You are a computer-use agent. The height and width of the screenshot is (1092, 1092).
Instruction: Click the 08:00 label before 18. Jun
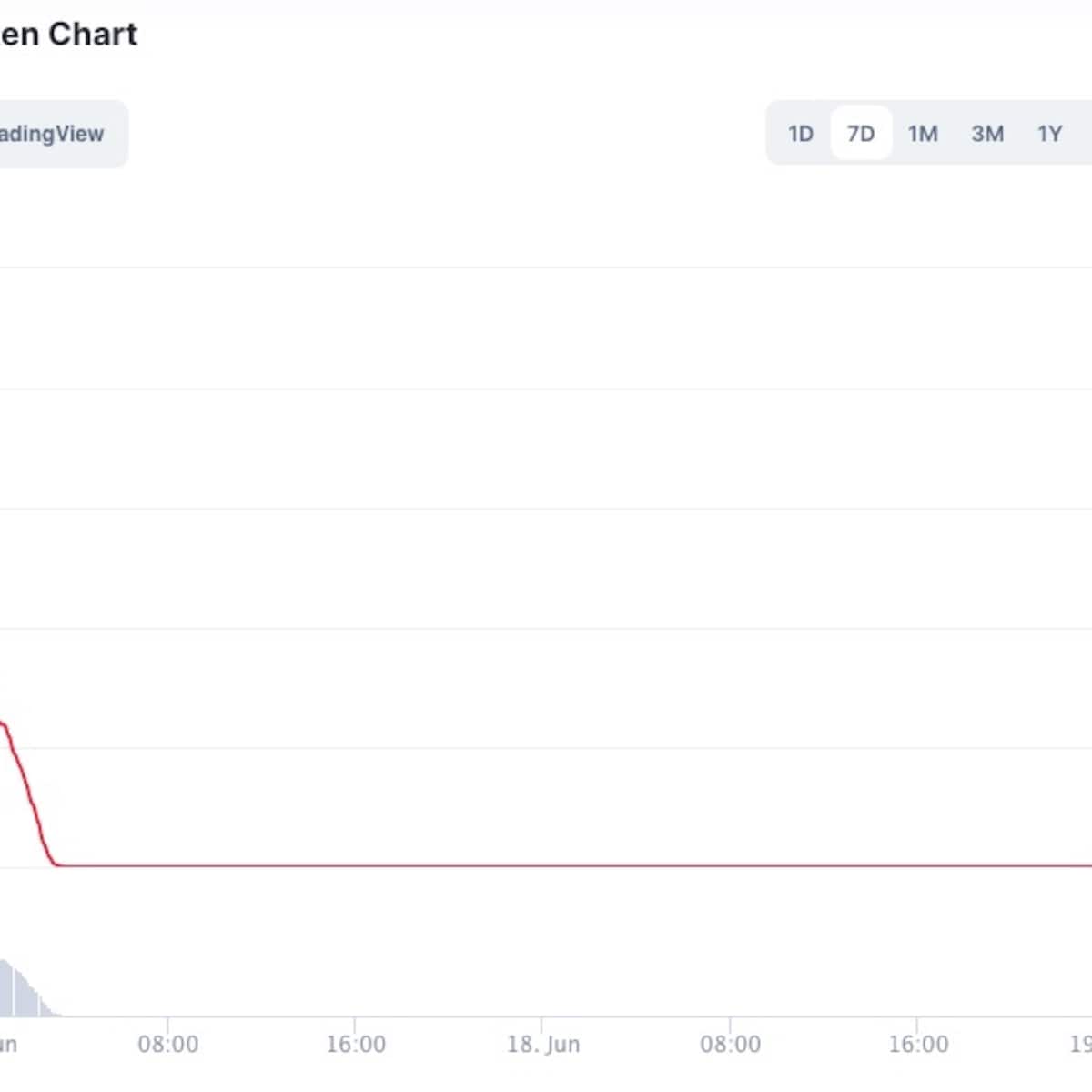click(x=168, y=1044)
